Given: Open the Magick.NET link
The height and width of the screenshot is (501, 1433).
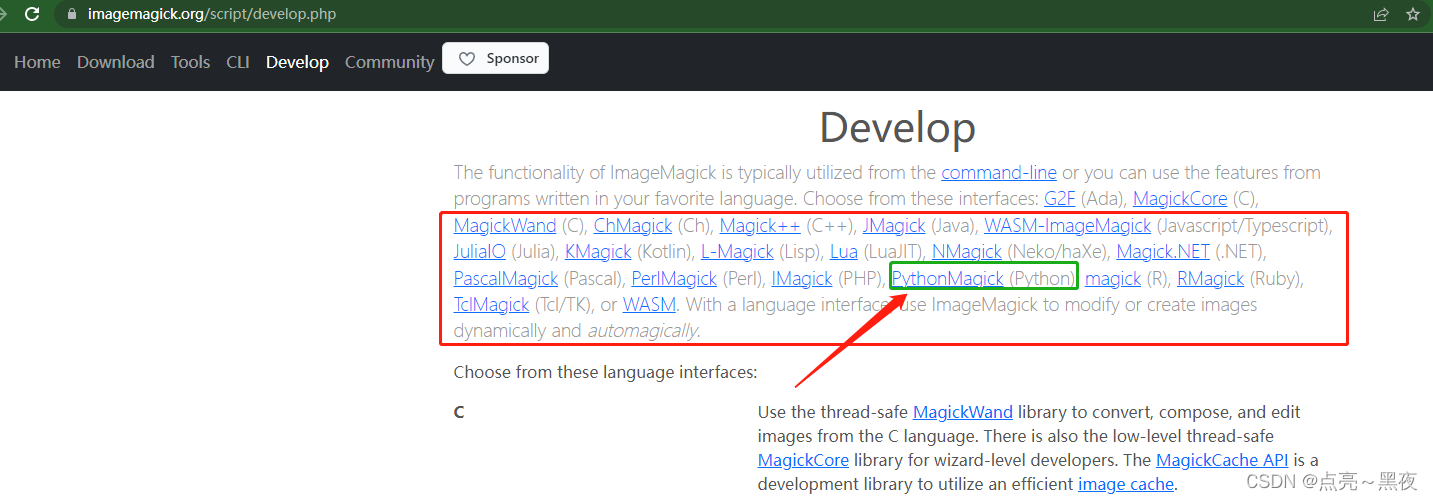Looking at the screenshot, I should click(1163, 251).
